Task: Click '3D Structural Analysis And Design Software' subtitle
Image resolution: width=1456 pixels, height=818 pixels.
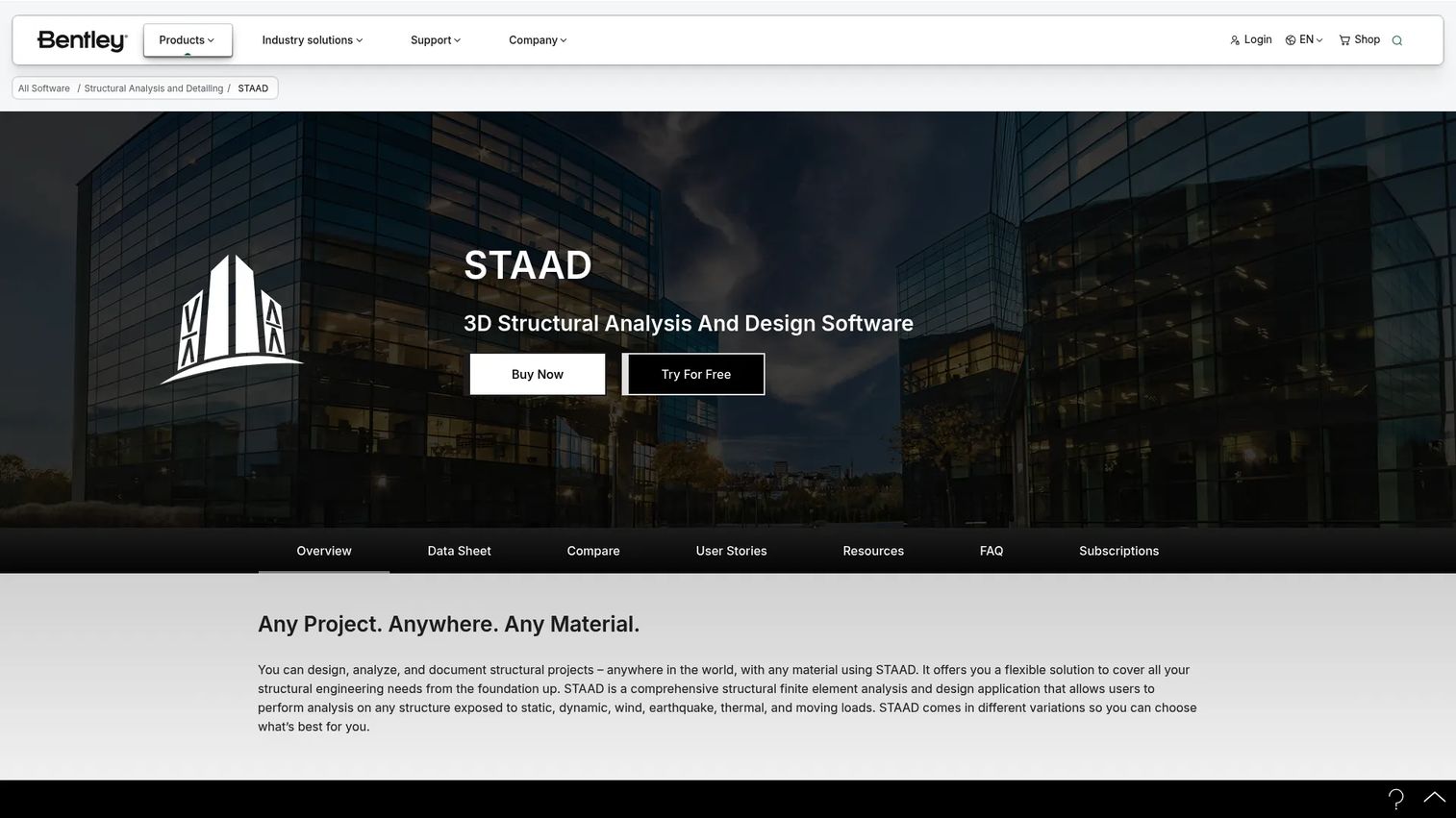Action: tap(689, 323)
